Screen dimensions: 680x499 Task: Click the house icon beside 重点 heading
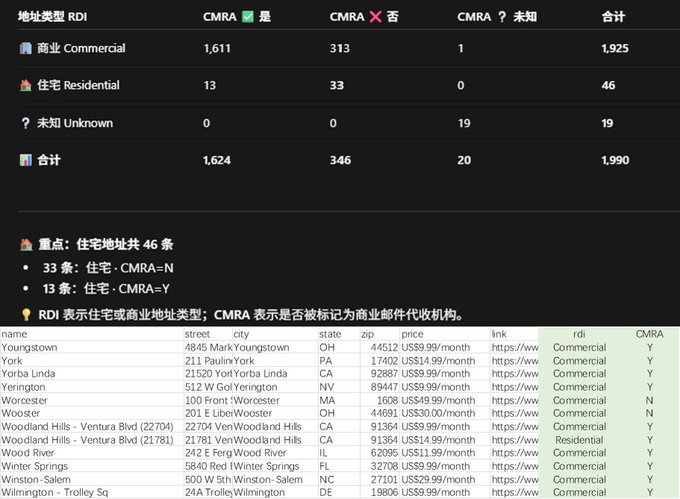26,245
